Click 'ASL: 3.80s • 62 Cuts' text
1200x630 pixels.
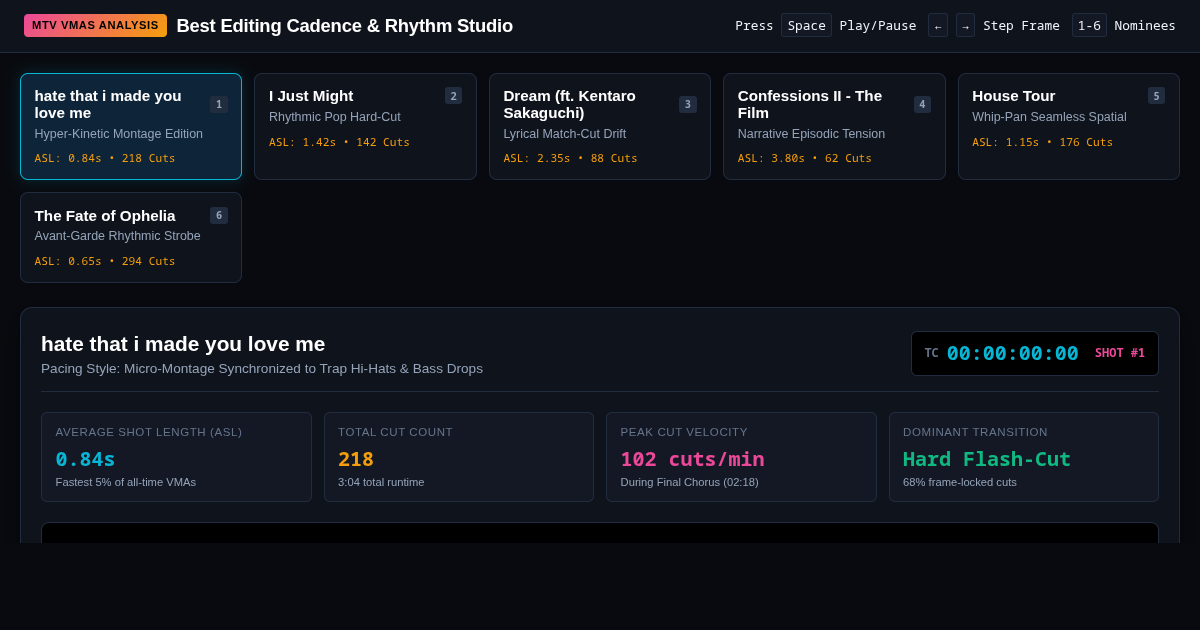805,158
